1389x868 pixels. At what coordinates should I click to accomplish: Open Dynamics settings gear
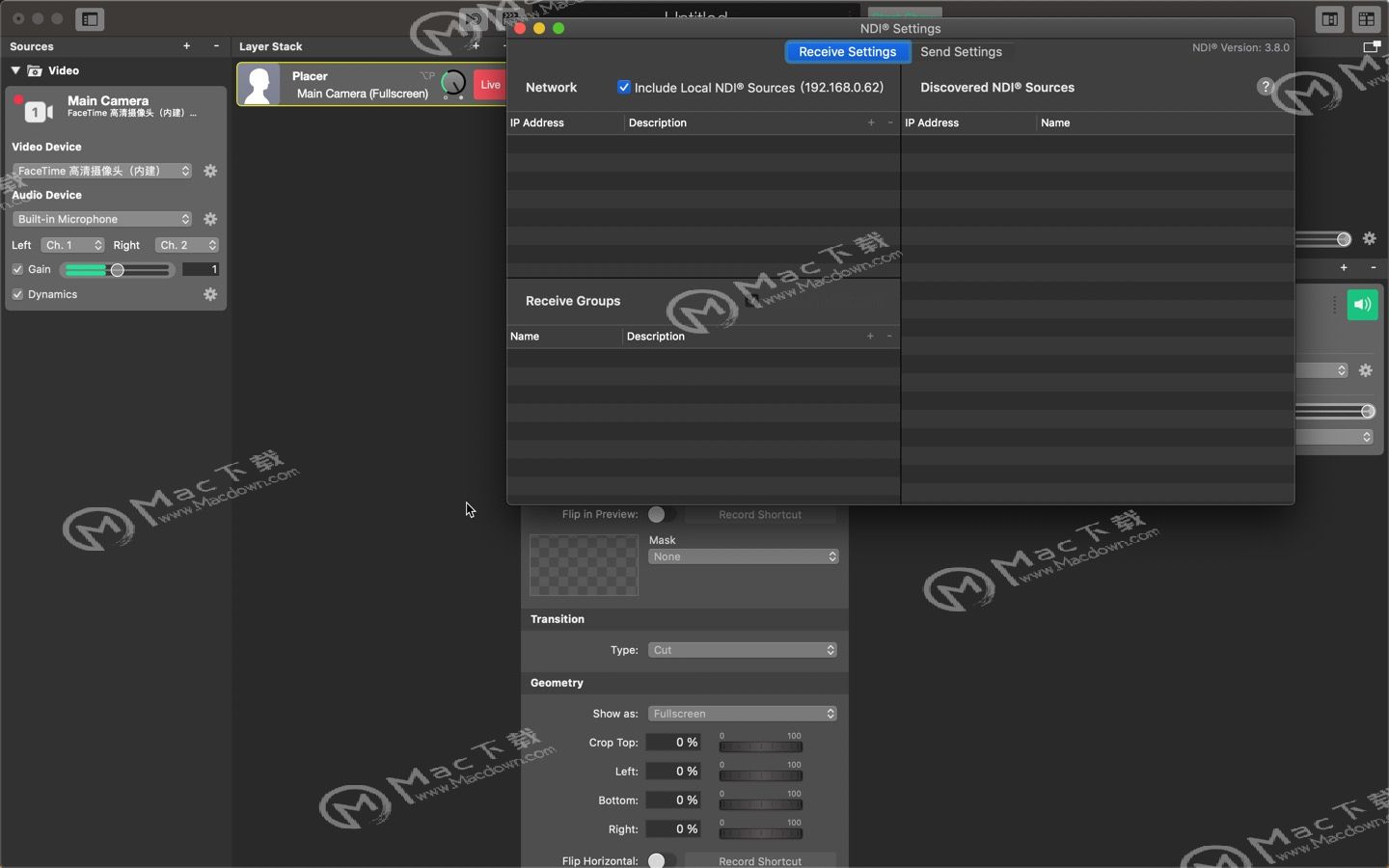pos(210,294)
